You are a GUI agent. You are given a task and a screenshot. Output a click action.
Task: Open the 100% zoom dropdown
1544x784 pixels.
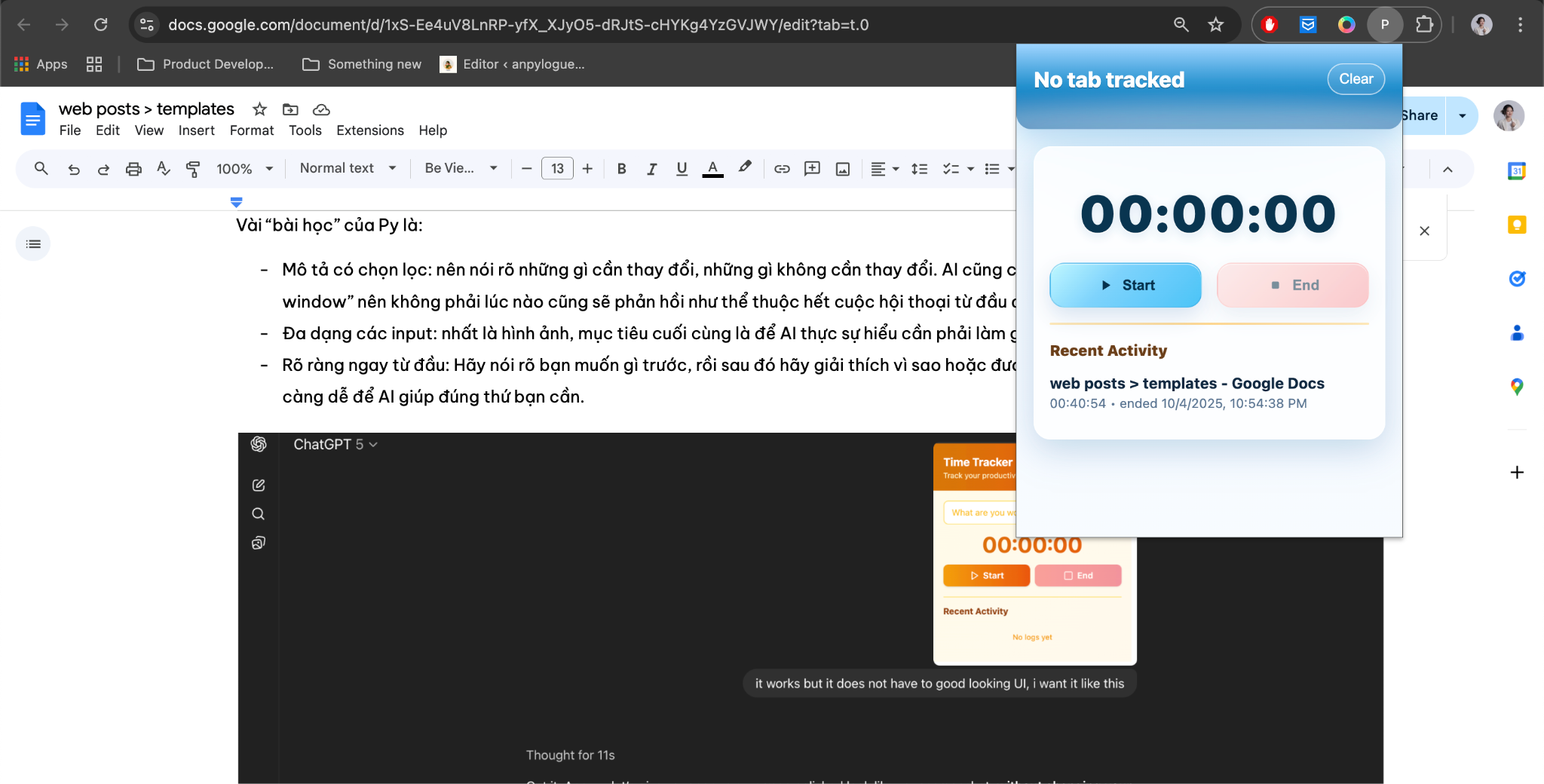244,169
